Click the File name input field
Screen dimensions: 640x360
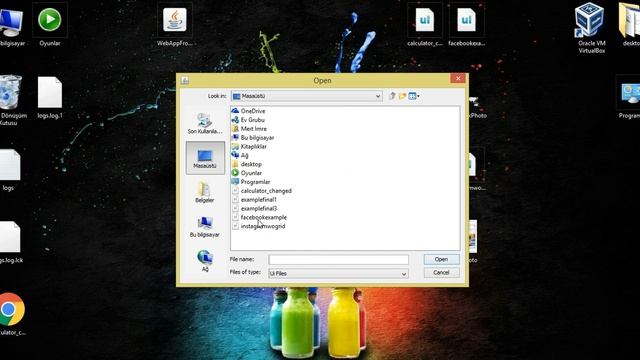[x=338, y=260]
